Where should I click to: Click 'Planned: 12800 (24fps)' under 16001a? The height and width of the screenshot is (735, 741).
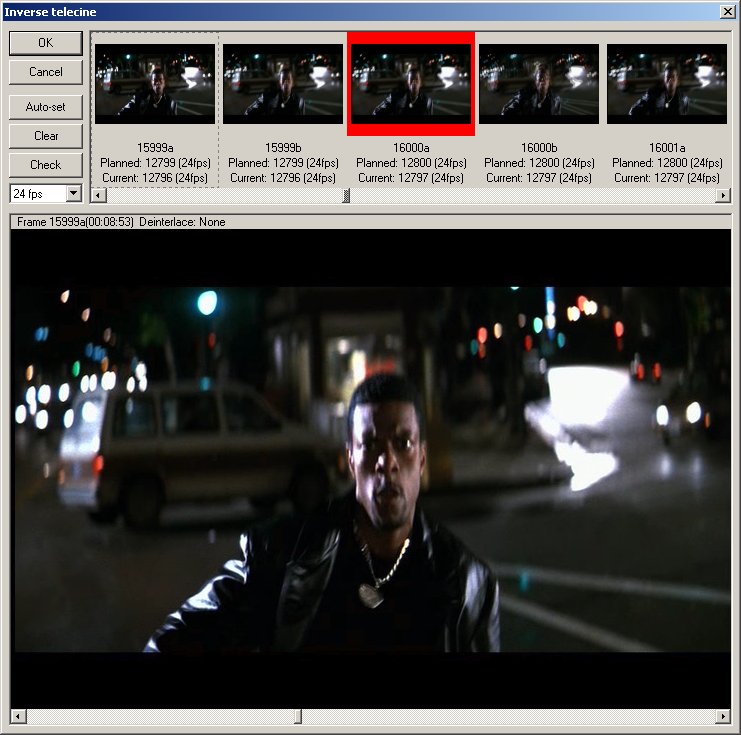click(x=667, y=163)
